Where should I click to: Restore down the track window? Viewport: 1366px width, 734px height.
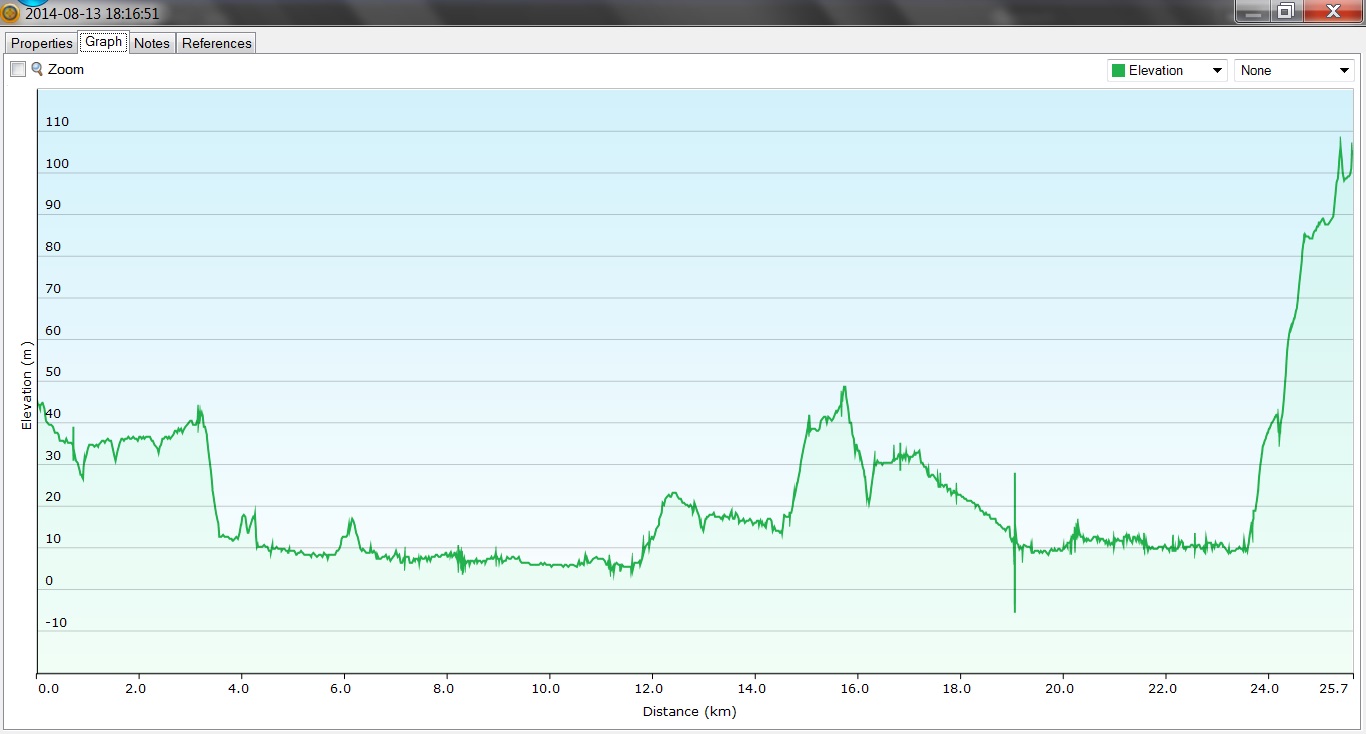click(x=1285, y=11)
